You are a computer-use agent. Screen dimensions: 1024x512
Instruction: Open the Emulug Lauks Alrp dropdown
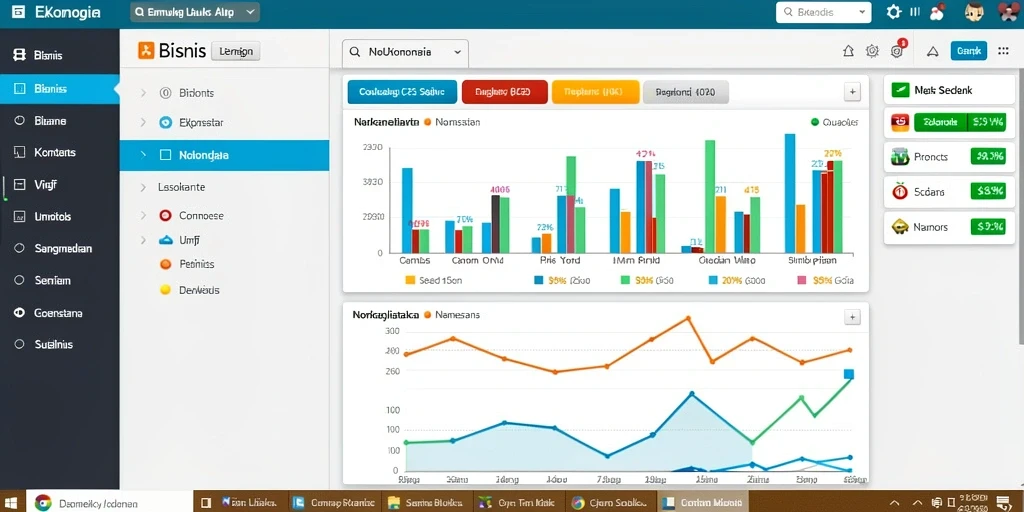pos(195,12)
